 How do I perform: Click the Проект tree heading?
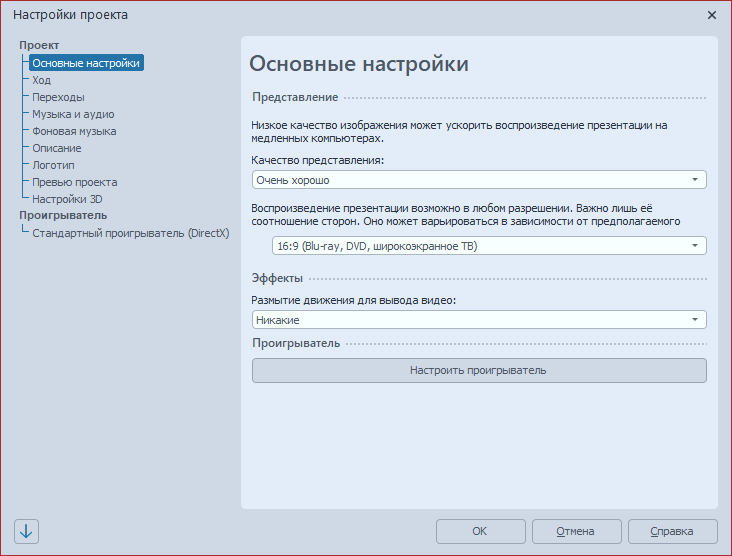[39, 45]
